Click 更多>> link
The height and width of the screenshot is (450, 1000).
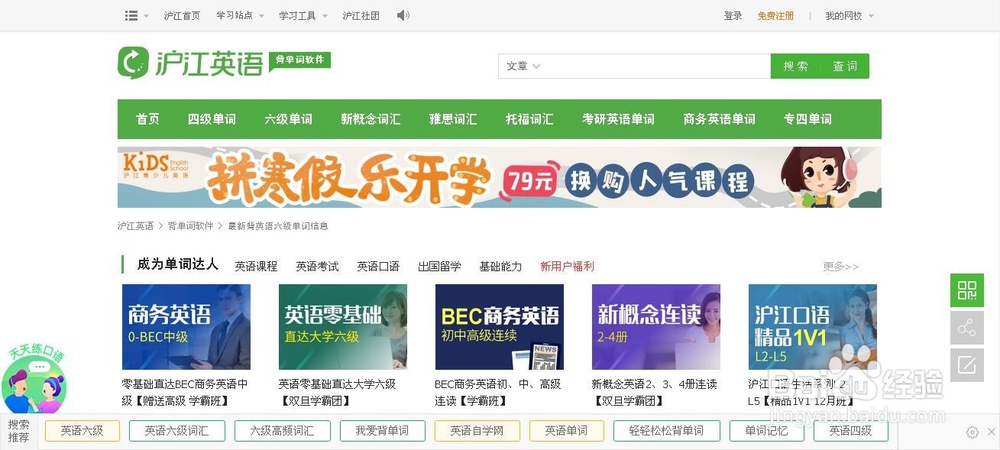(x=841, y=266)
